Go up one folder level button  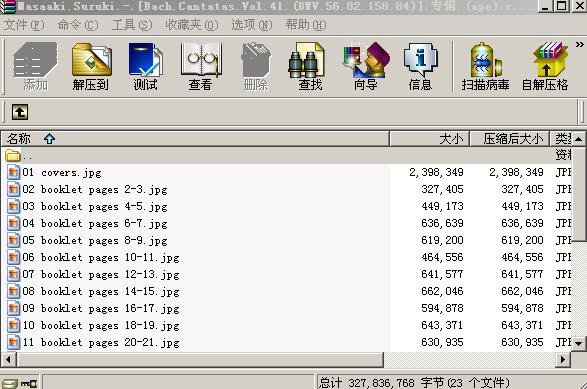pyautogui.click(x=20, y=112)
